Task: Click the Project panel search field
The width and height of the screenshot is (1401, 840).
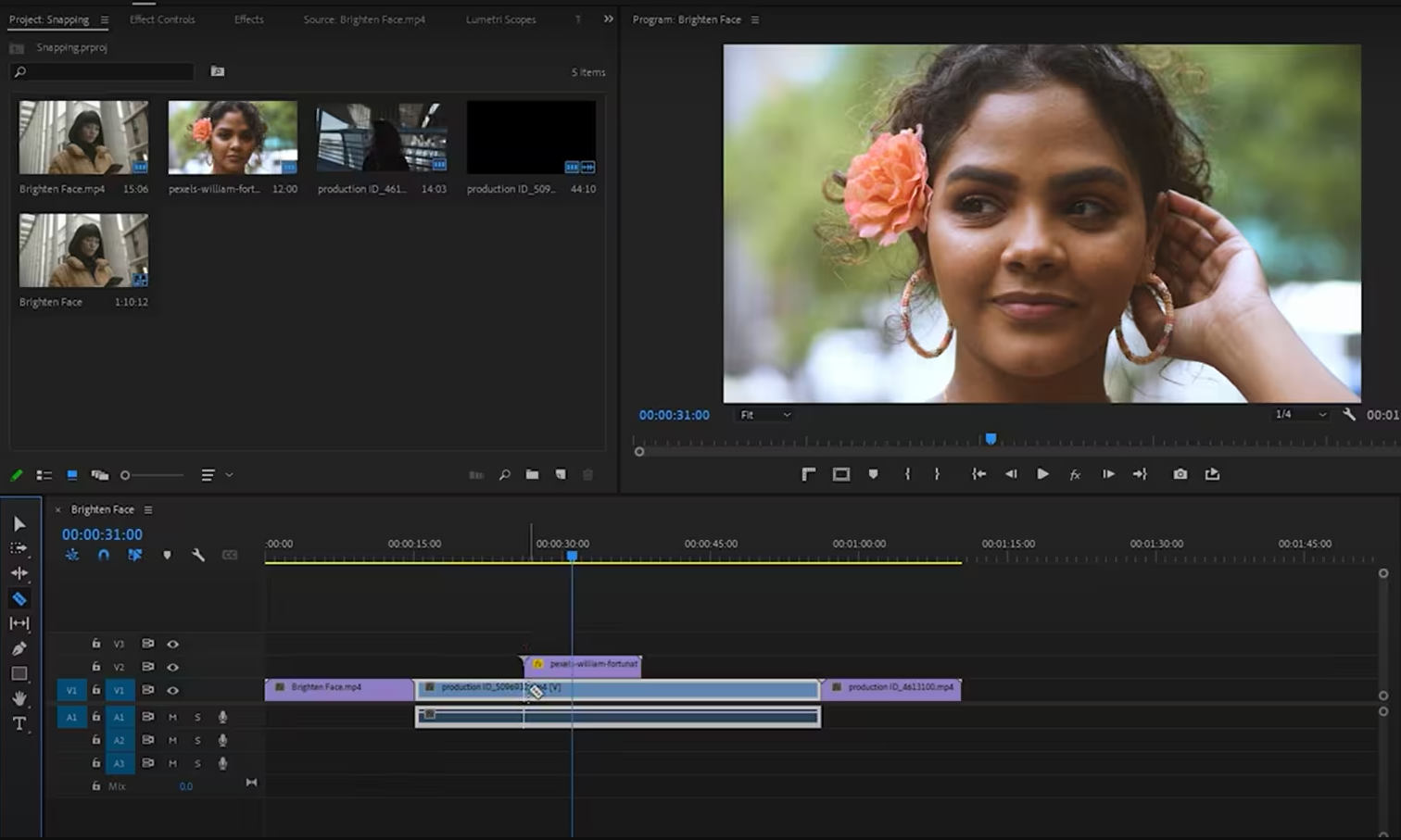Action: (102, 71)
